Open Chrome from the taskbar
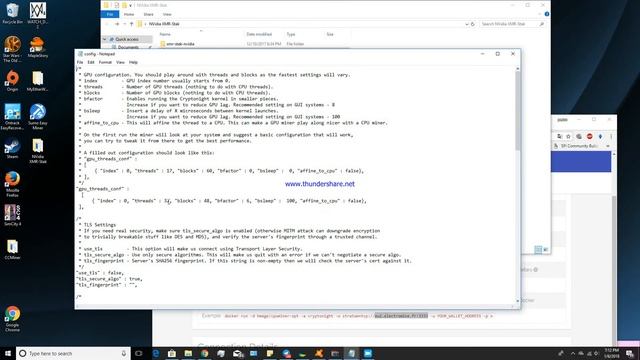This screenshot has width=640, height=360. tap(204, 353)
